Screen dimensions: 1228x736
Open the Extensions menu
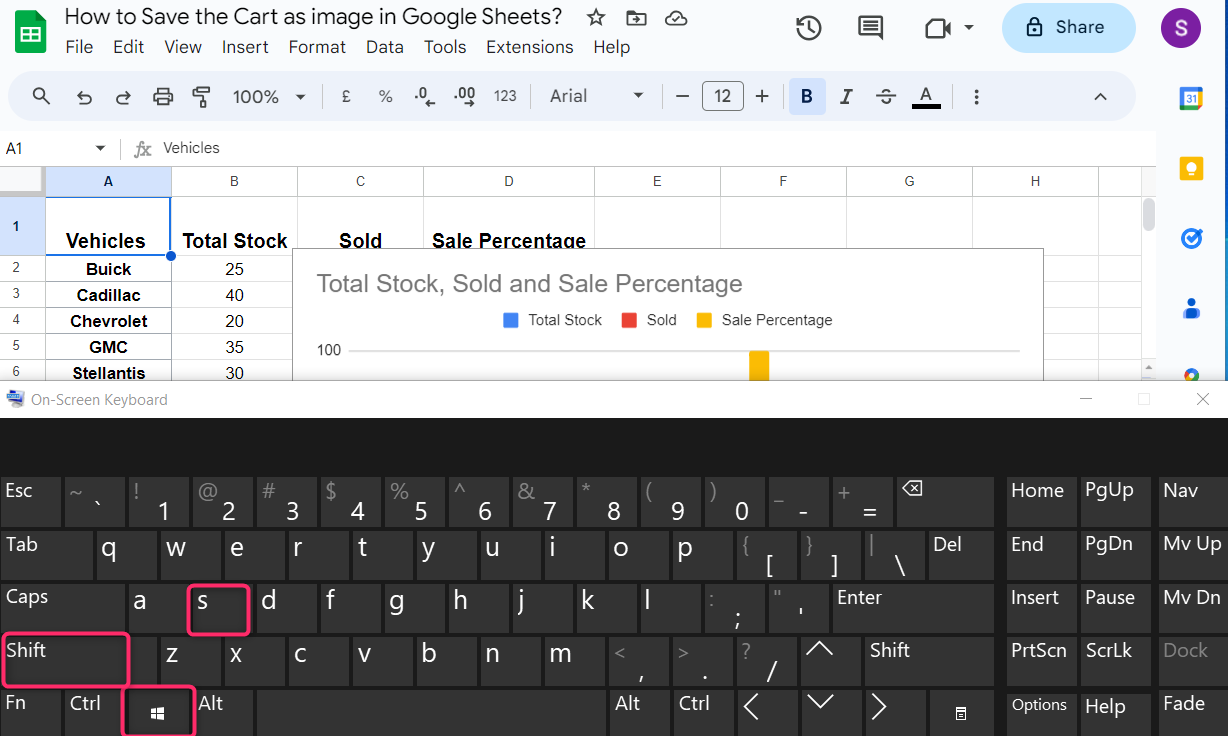pos(529,47)
